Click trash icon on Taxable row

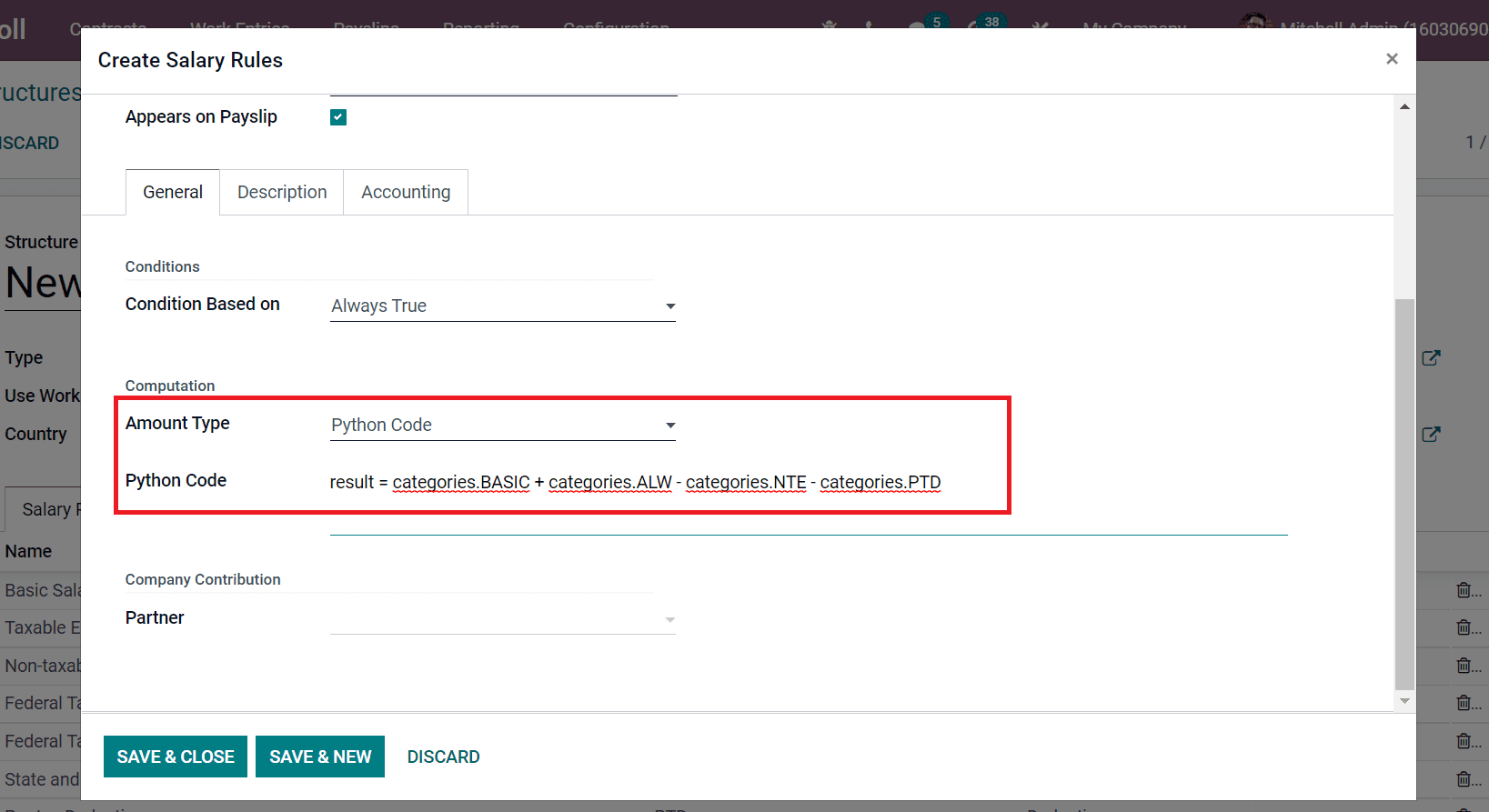coord(1464,627)
